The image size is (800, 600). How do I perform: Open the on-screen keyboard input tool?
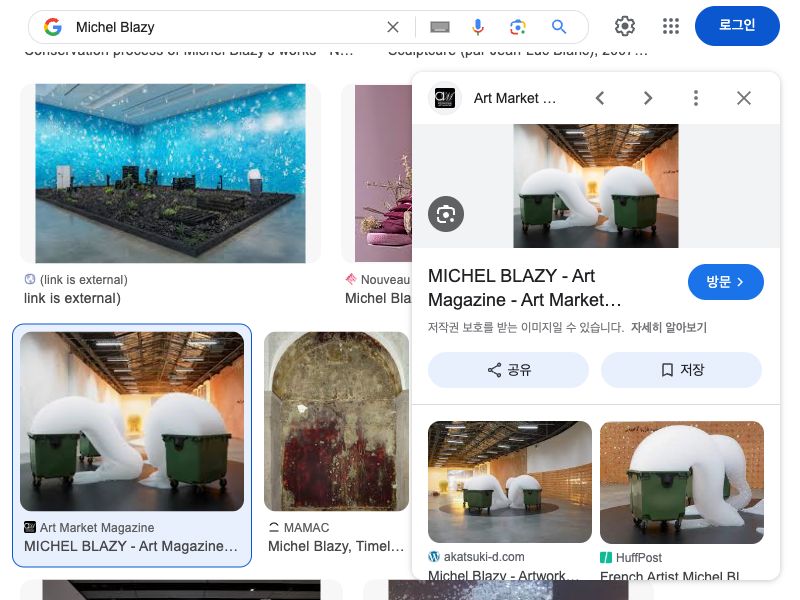[439, 27]
